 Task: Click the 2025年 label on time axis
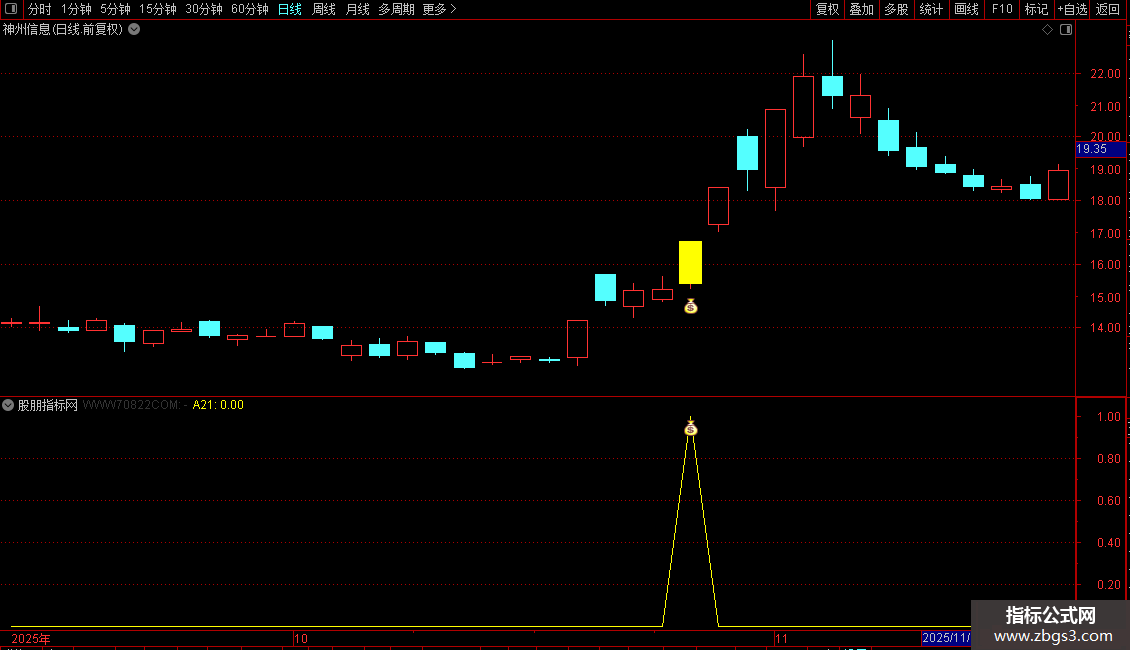(31, 638)
